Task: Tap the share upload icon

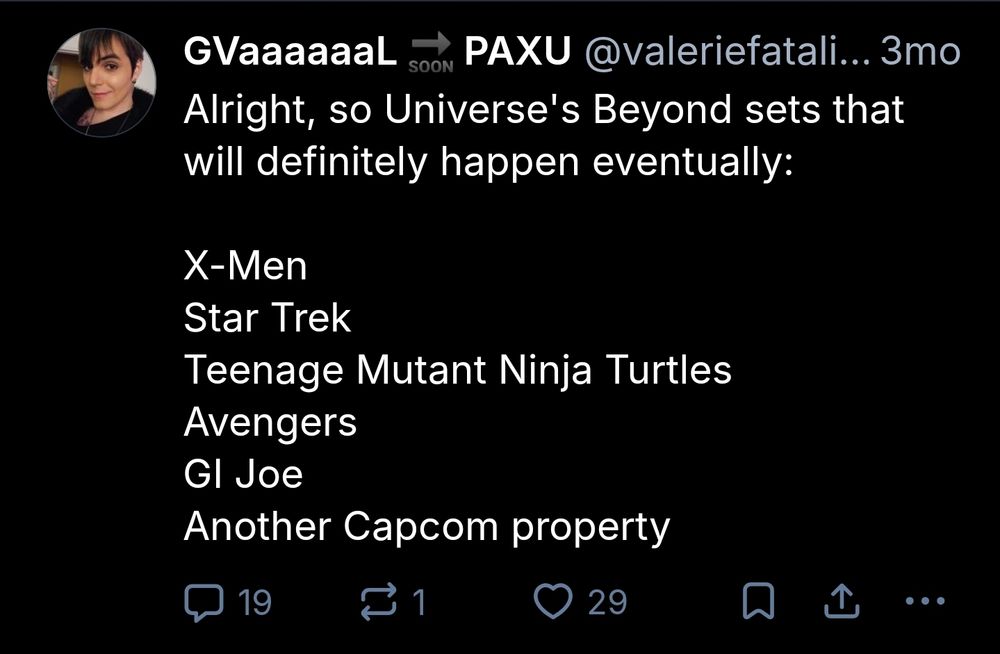Action: [842, 601]
